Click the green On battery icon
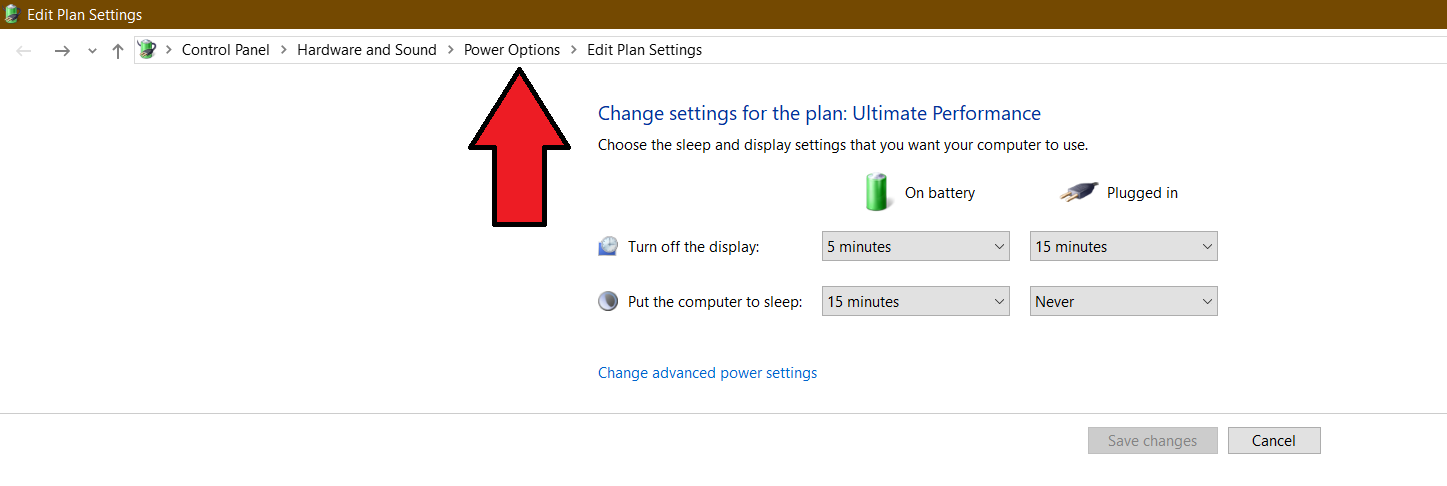The height and width of the screenshot is (486, 1447). [876, 192]
